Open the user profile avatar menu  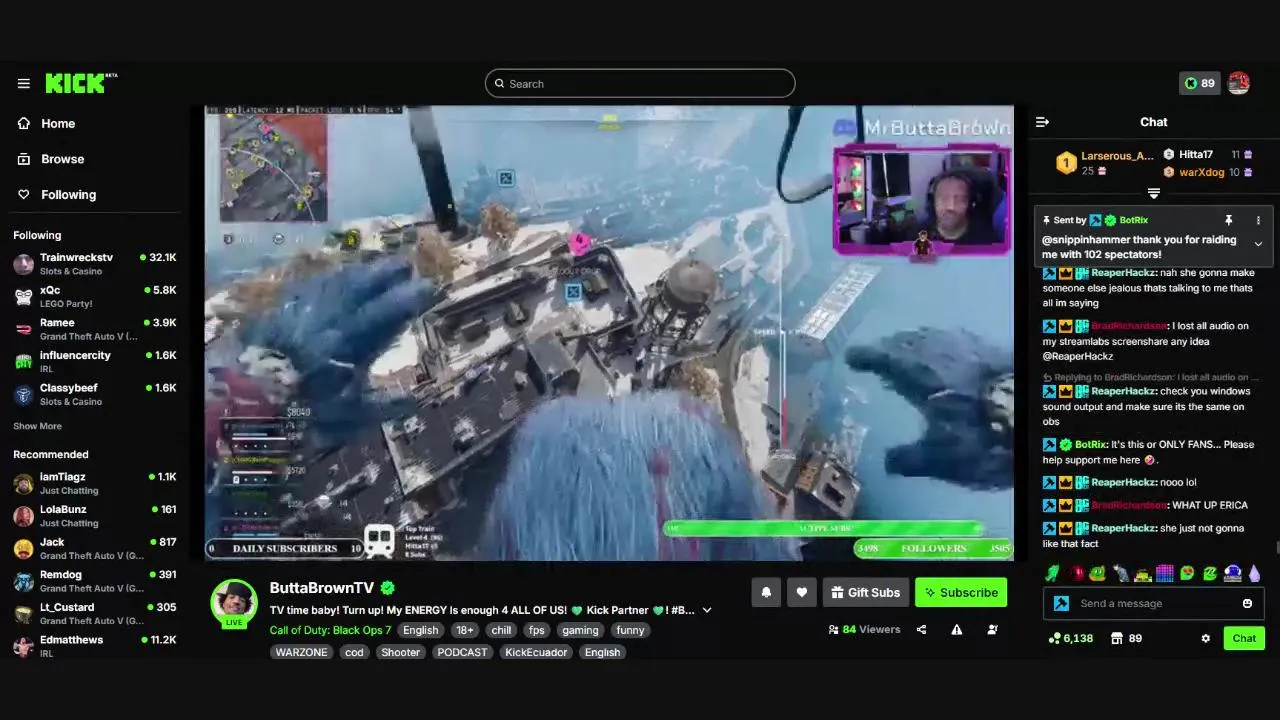[1239, 83]
